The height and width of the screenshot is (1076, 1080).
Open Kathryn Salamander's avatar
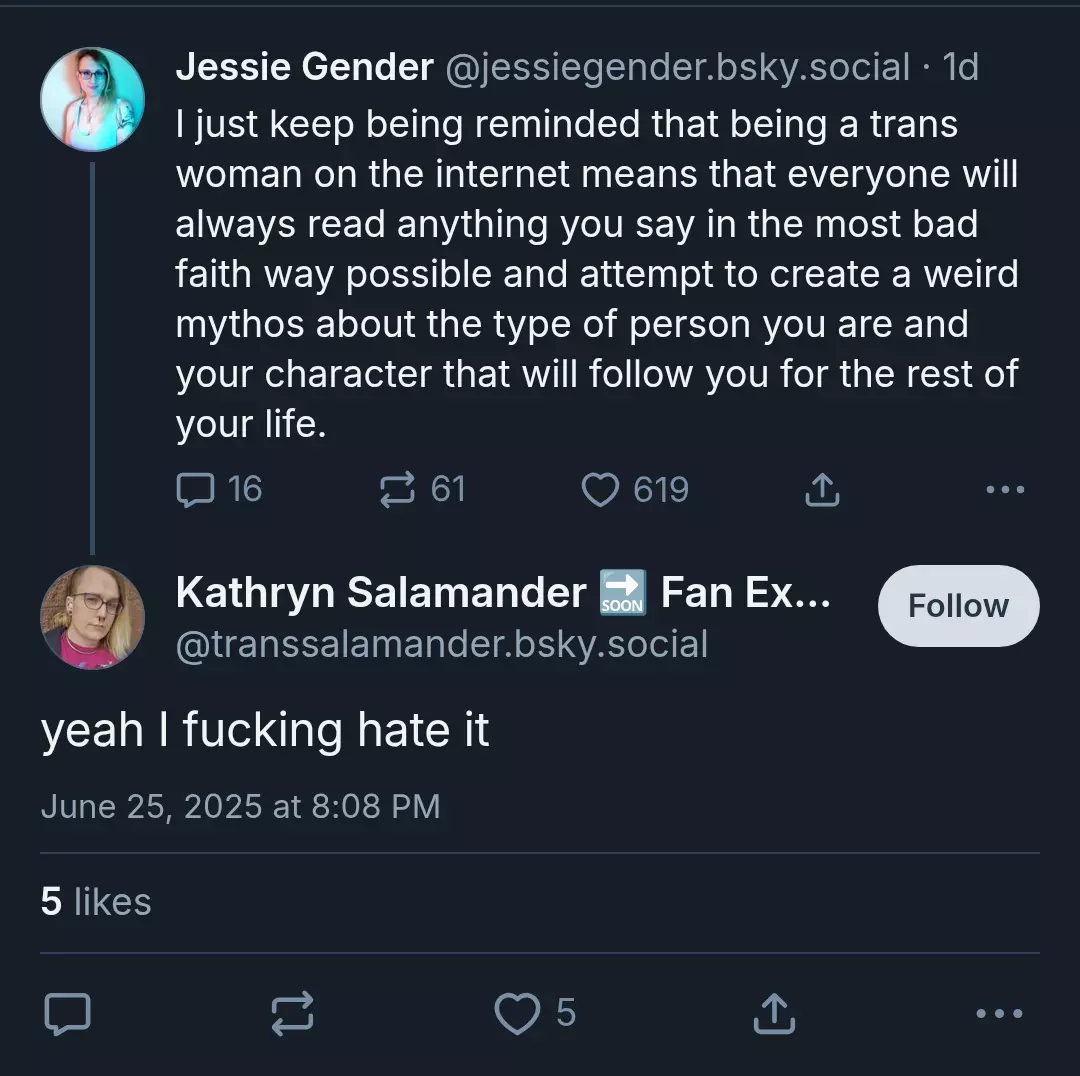pos(92,617)
